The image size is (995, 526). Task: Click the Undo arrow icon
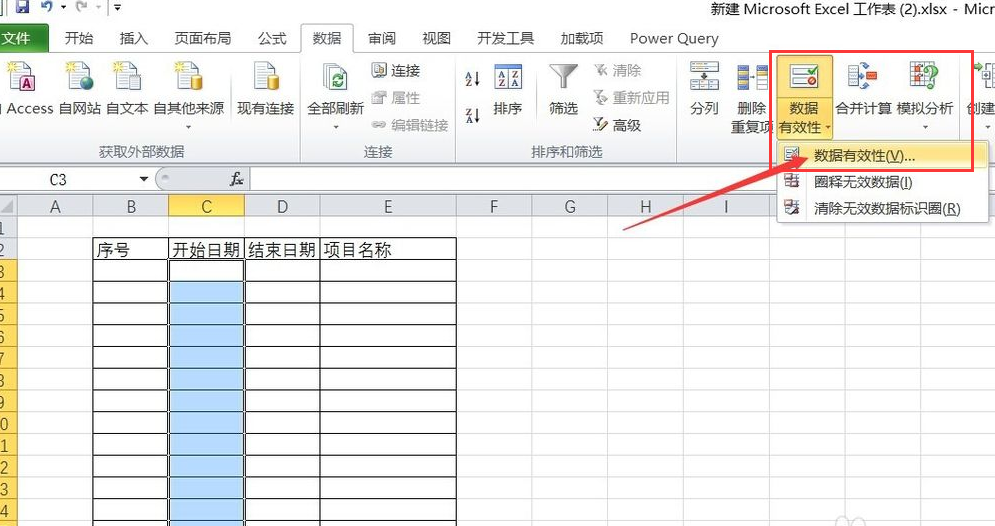click(x=46, y=7)
